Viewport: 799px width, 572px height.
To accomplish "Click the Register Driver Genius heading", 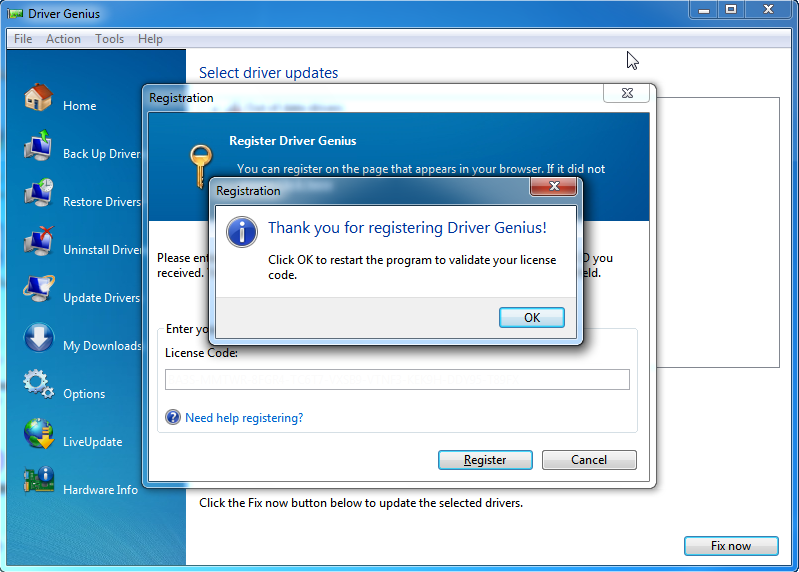I will tap(292, 141).
